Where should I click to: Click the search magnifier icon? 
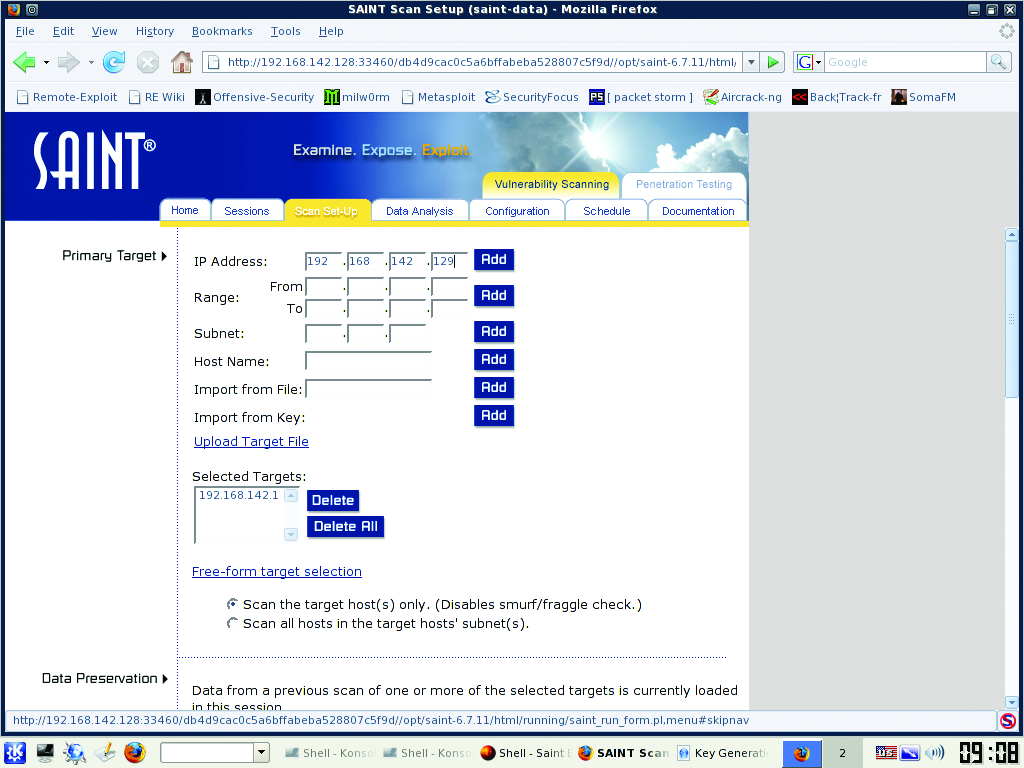coord(998,62)
